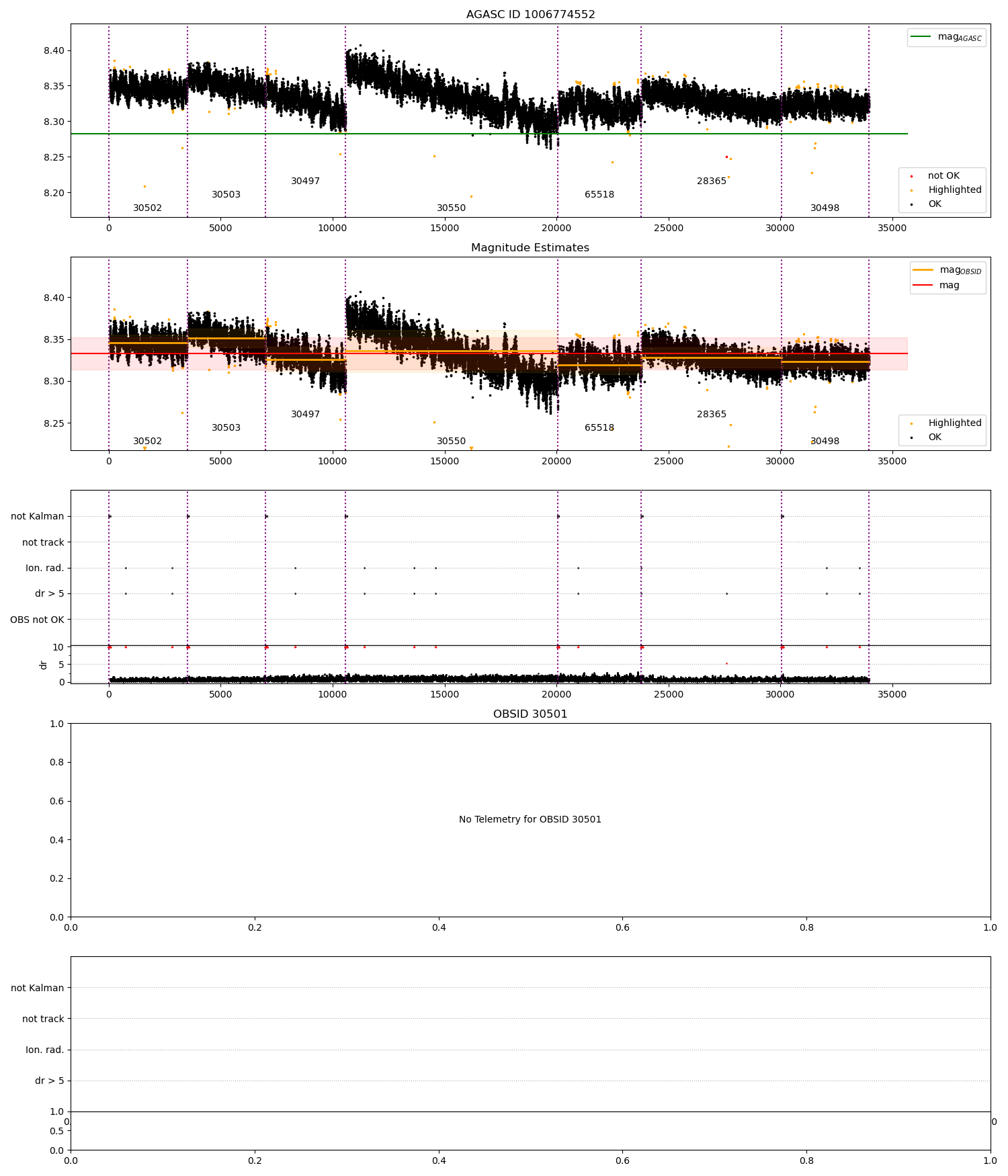Viewport: 1008px width, 1176px height.
Task: Click the red mag horizontal line in Magnitude Estimates
Action: [x=489, y=353]
